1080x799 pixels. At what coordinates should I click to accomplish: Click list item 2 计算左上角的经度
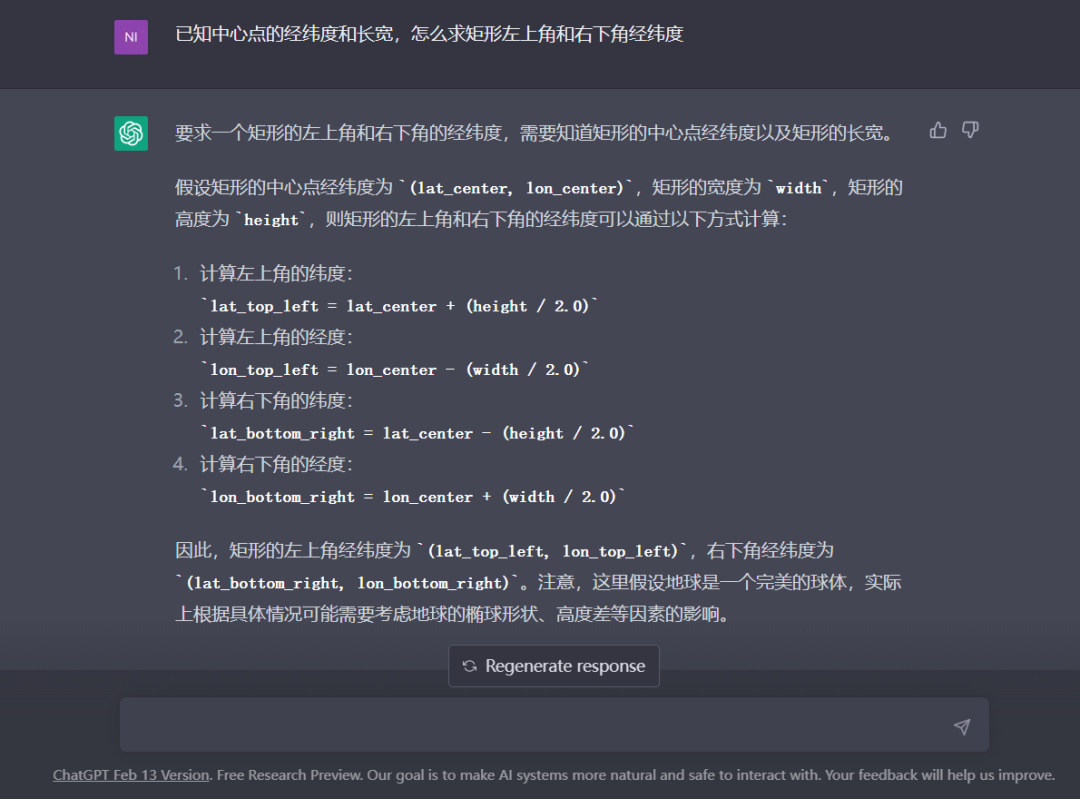[x=276, y=338]
